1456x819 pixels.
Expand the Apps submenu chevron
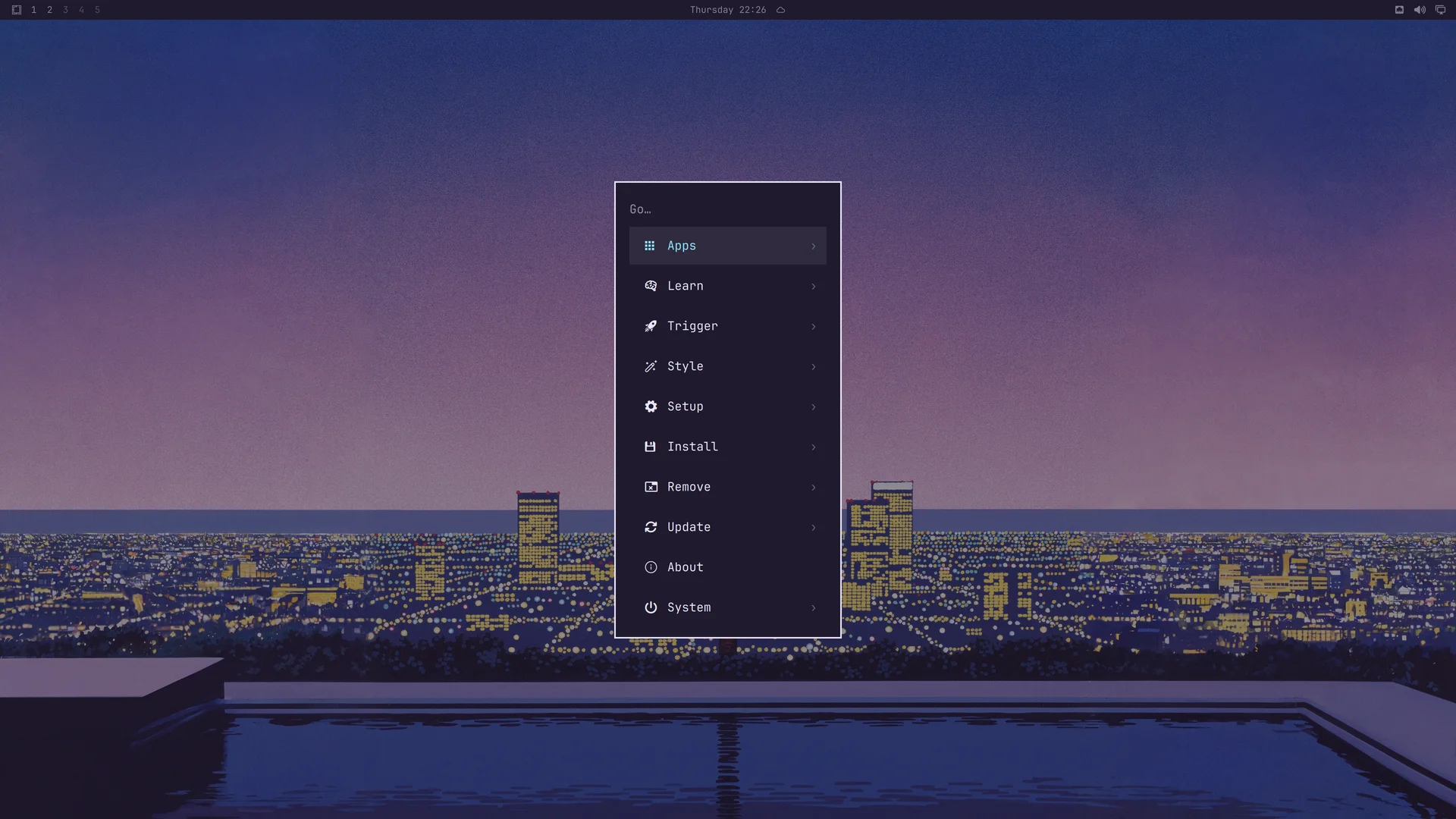click(x=814, y=246)
